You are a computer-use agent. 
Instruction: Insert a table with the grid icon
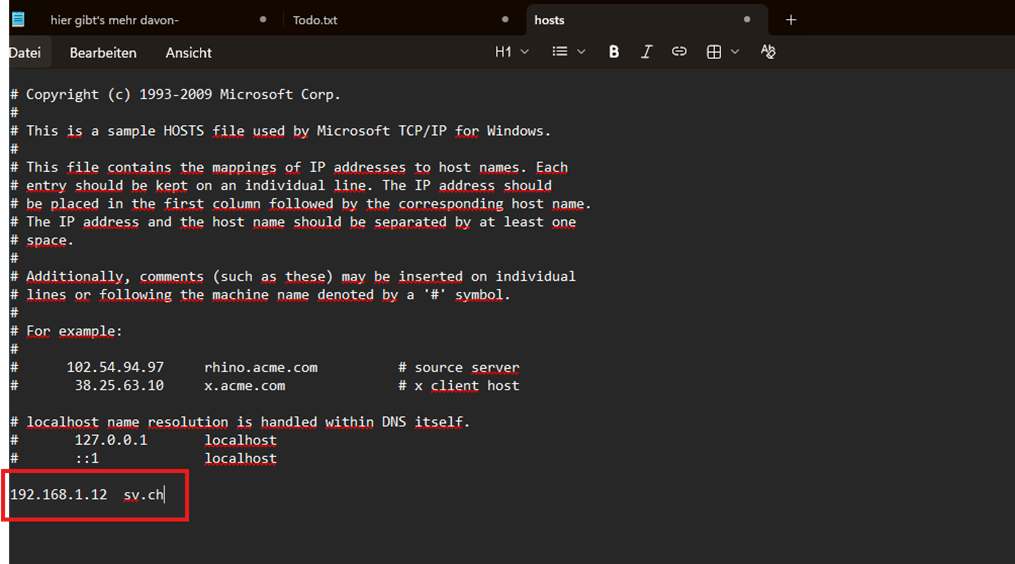coord(714,52)
